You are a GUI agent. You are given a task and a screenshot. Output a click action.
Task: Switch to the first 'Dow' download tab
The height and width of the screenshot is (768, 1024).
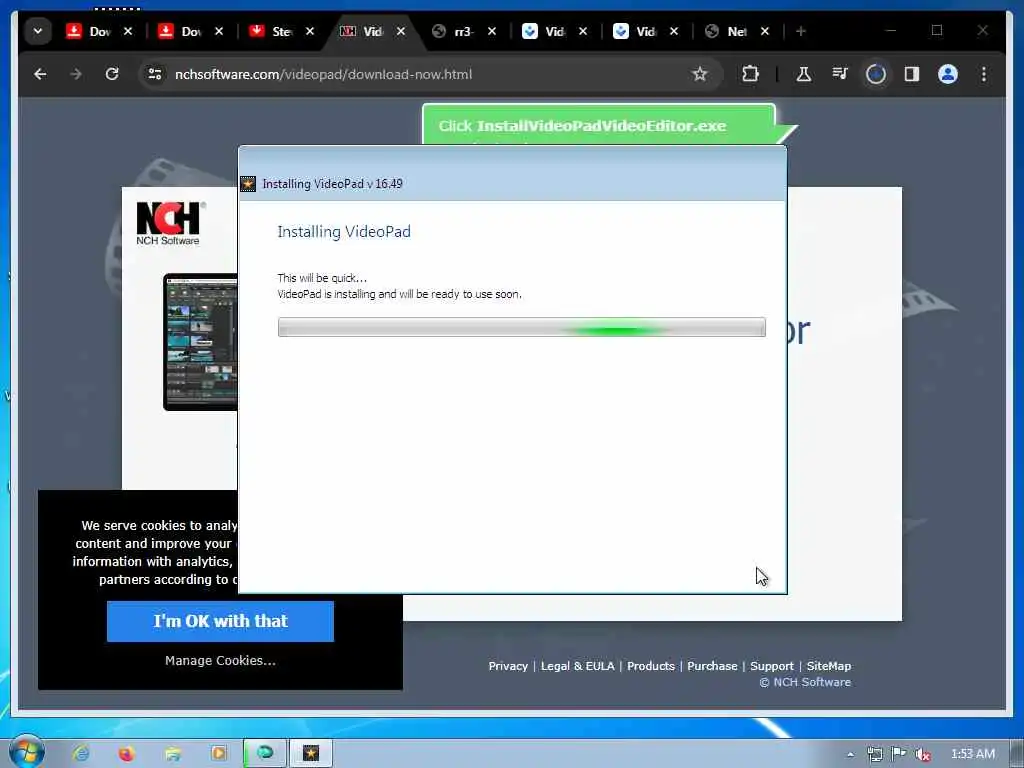(x=89, y=31)
